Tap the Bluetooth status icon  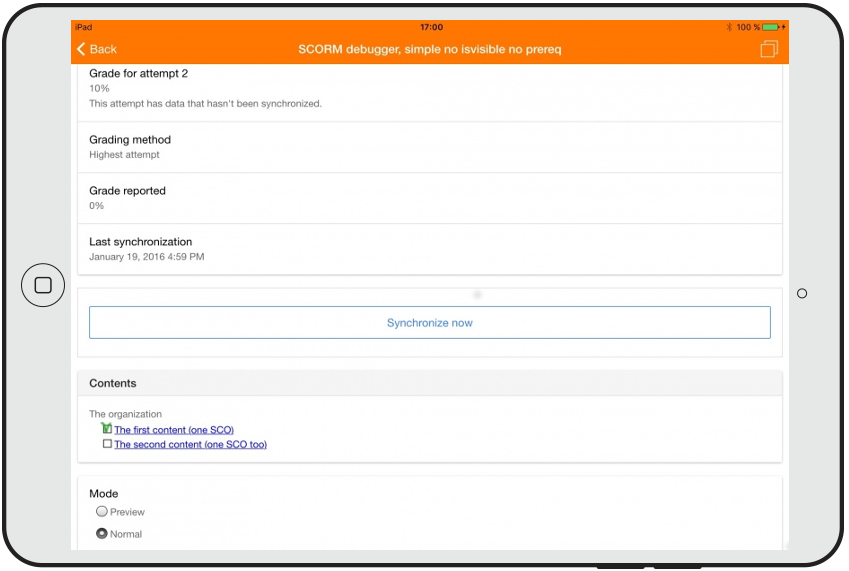coord(729,27)
